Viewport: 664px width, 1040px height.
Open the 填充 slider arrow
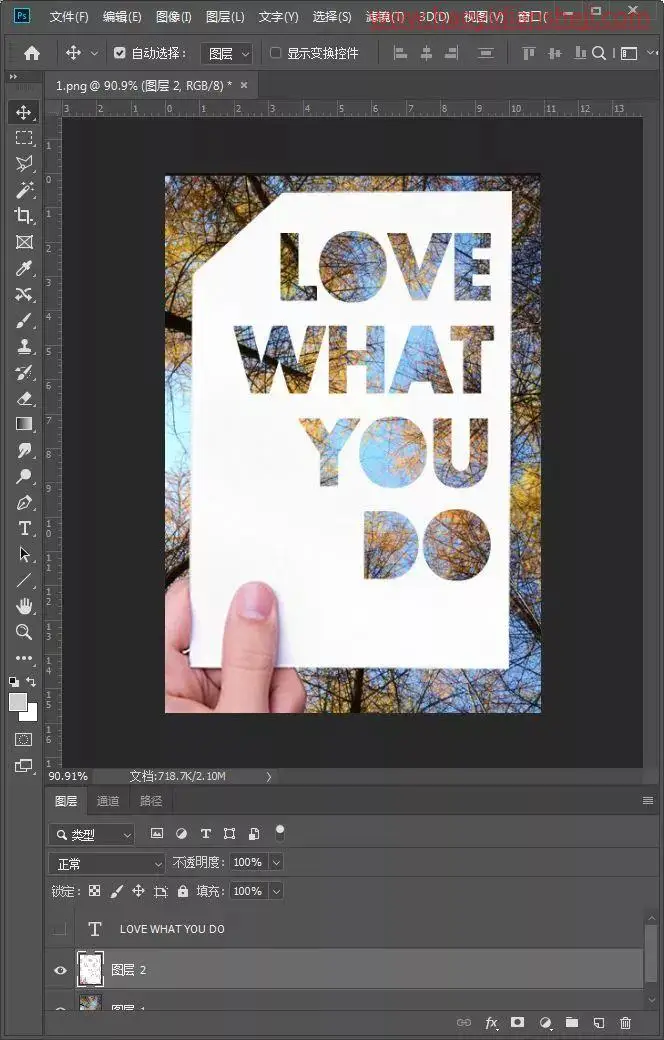click(277, 891)
